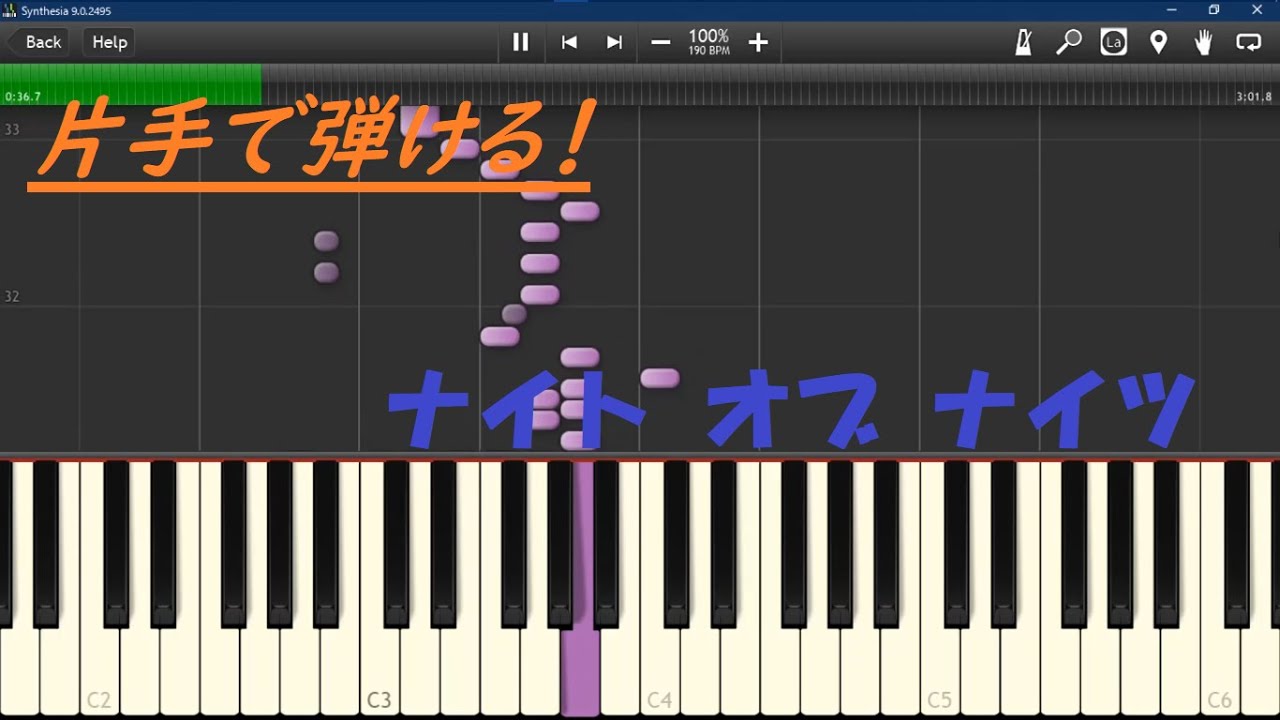
Task: Play the C4 white piano key
Action: pyautogui.click(x=660, y=670)
